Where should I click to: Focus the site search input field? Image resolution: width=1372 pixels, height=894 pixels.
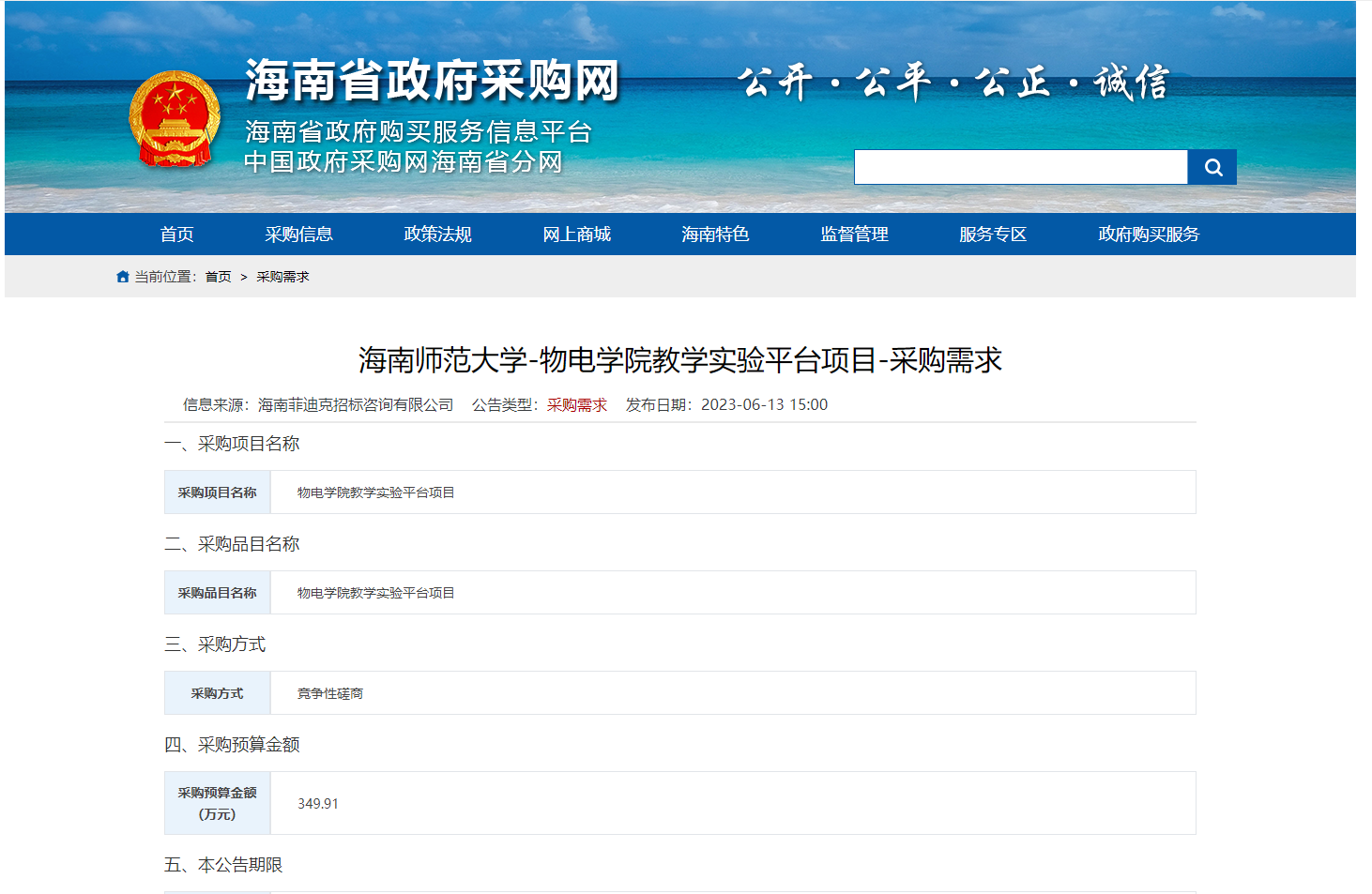click(x=1021, y=167)
